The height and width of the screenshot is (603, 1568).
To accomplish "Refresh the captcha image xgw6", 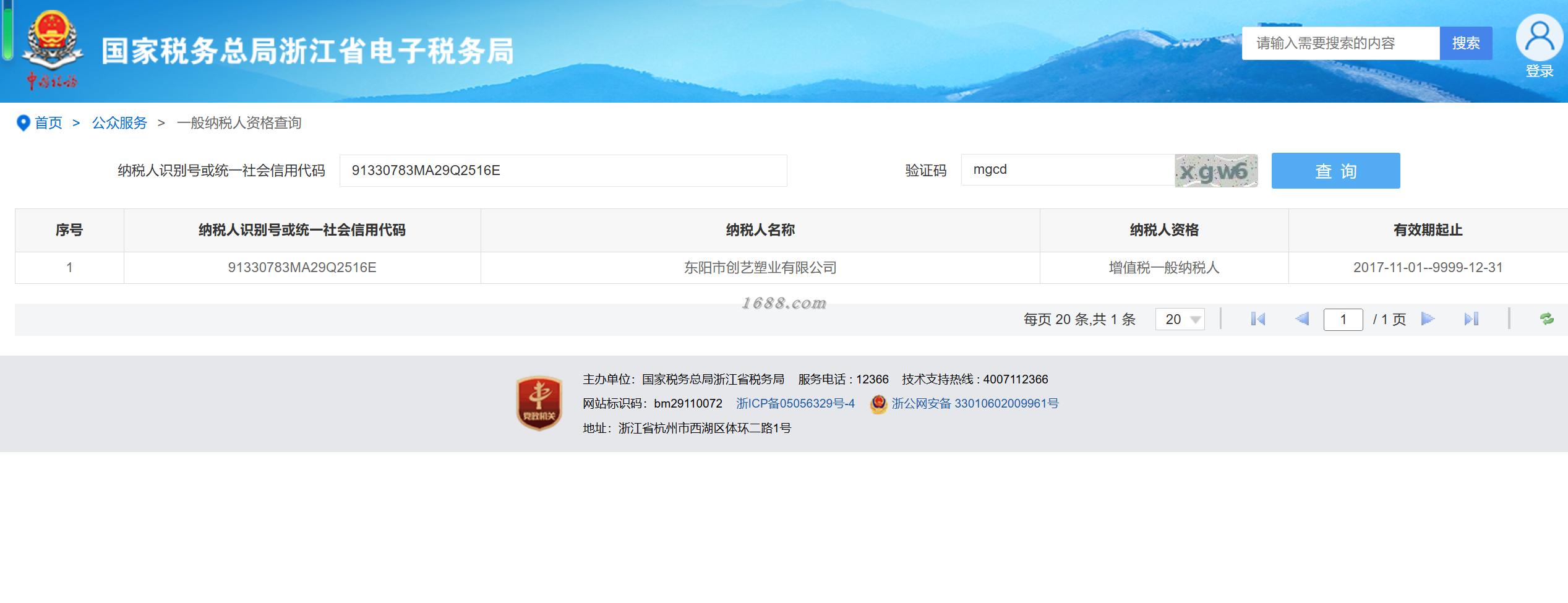I will (x=1216, y=171).
